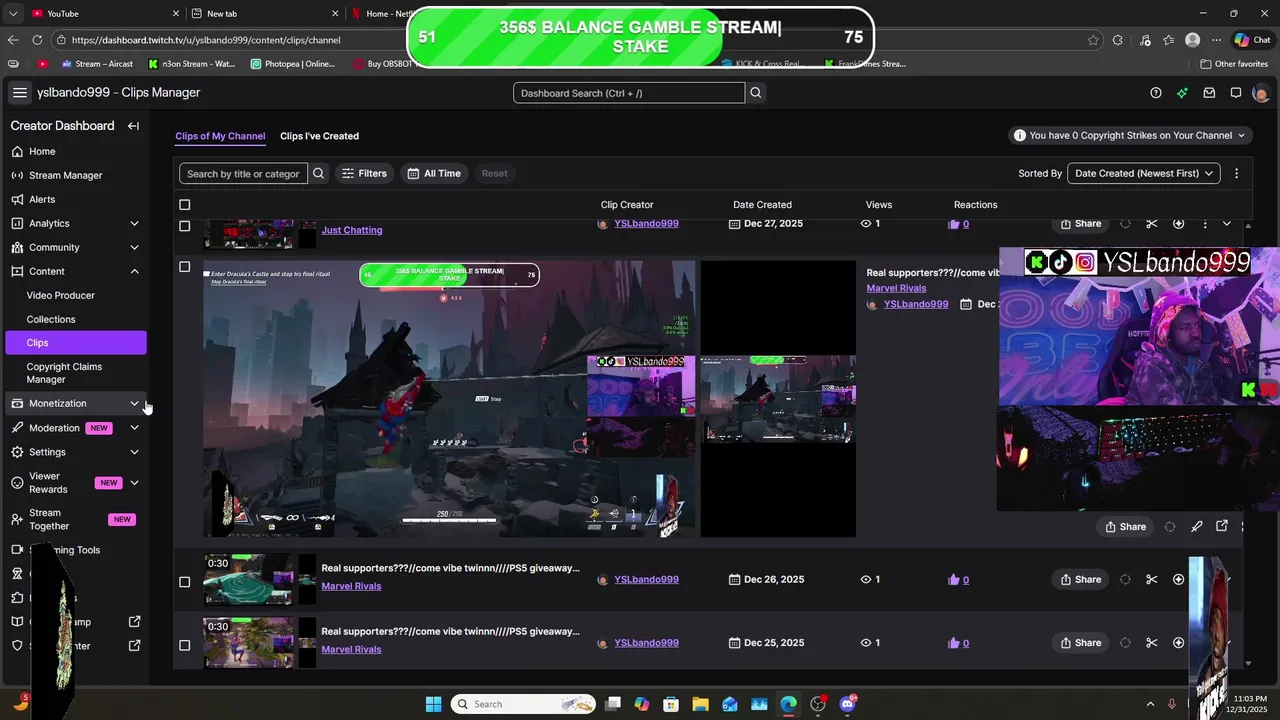The image size is (1280, 720).
Task: Open File Explorer from the taskbar
Action: coord(700,704)
